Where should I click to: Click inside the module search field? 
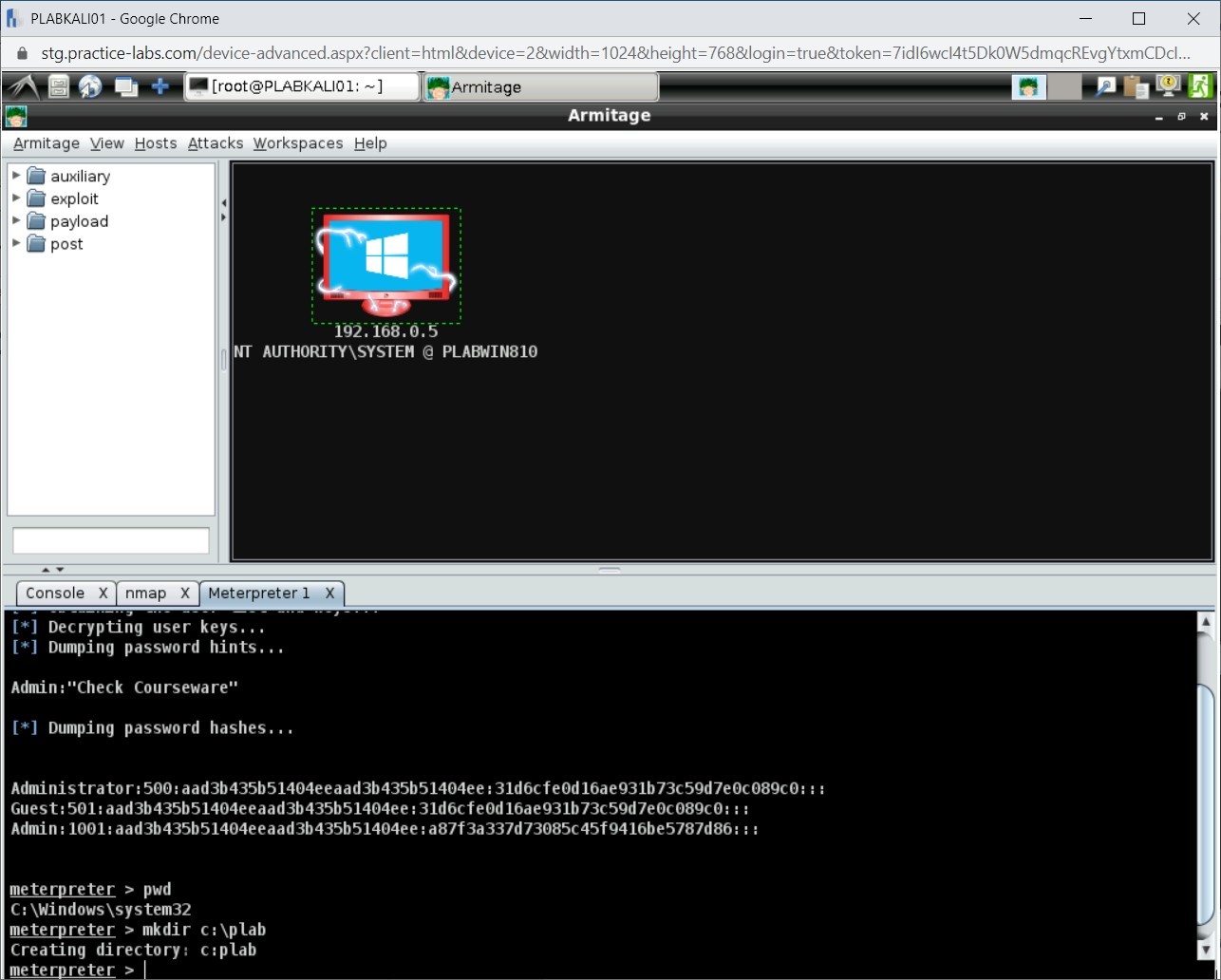[x=110, y=540]
